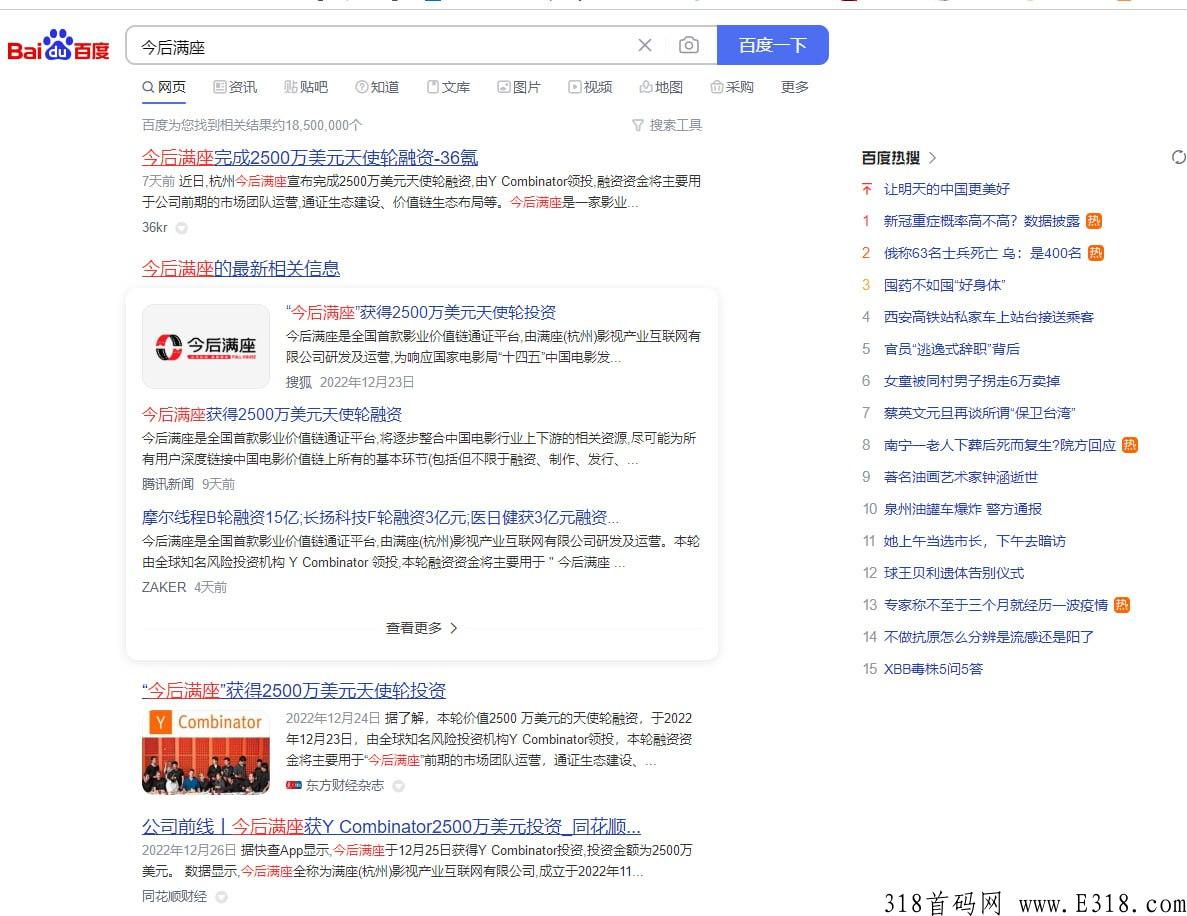This screenshot has width=1187, height=916.
Task: Open the 搜索工具 filter
Action: coord(667,125)
